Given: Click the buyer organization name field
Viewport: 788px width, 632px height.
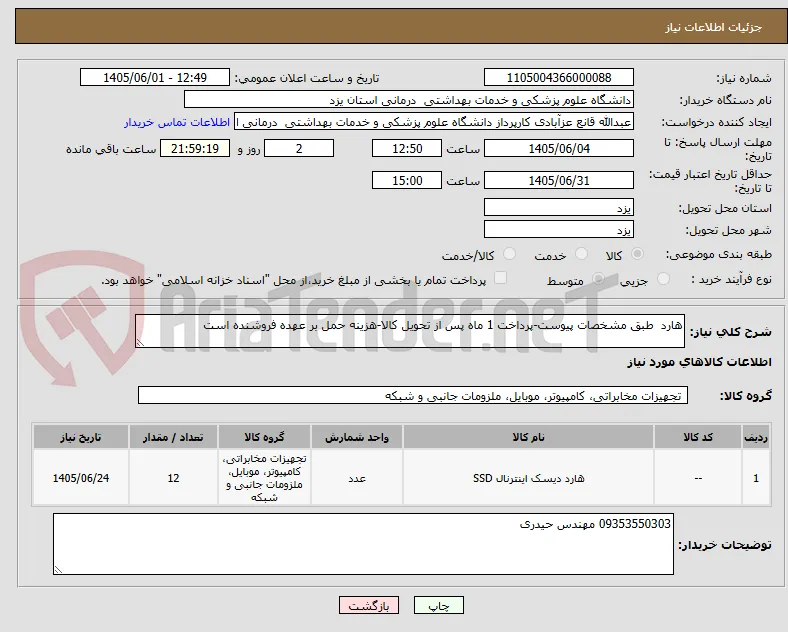Looking at the screenshot, I should point(409,99).
